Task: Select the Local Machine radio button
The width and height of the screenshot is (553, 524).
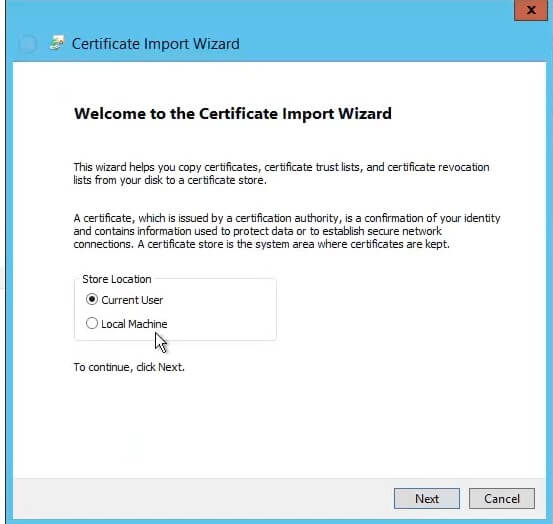Action: [92, 323]
